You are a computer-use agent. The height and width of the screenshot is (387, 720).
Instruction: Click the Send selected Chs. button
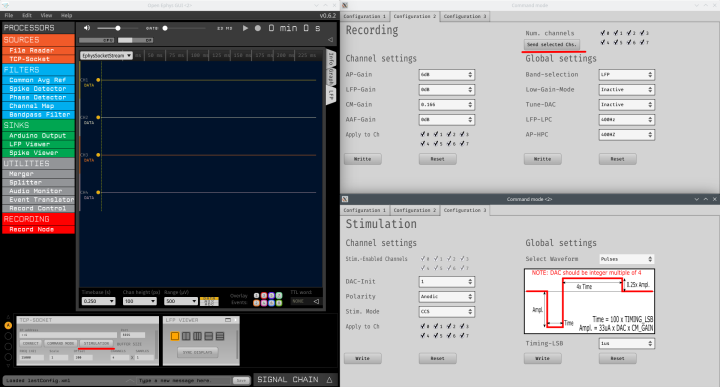click(x=551, y=45)
